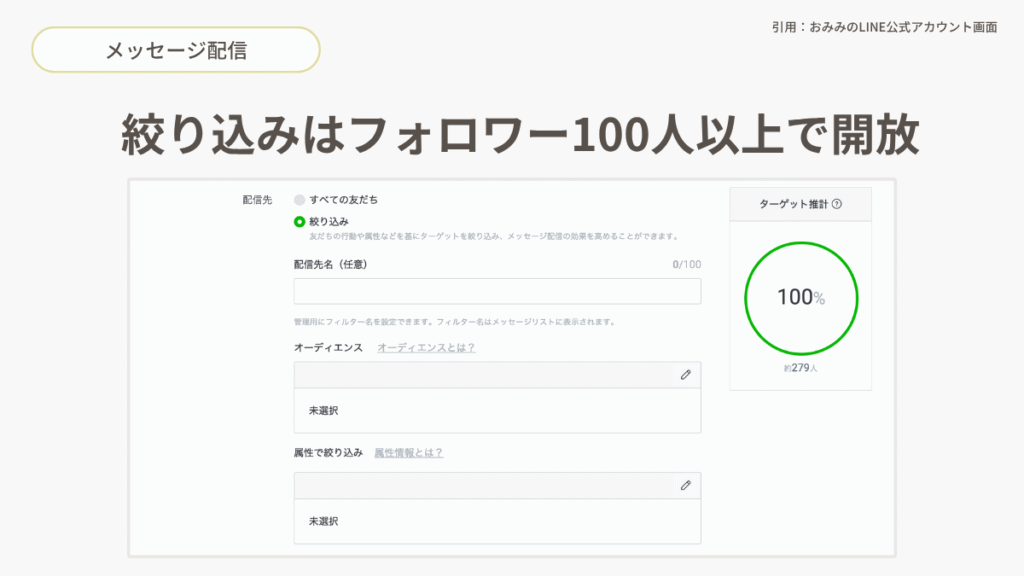
Task: Click the help icon beside ターゲット推計
Action: click(x=837, y=204)
